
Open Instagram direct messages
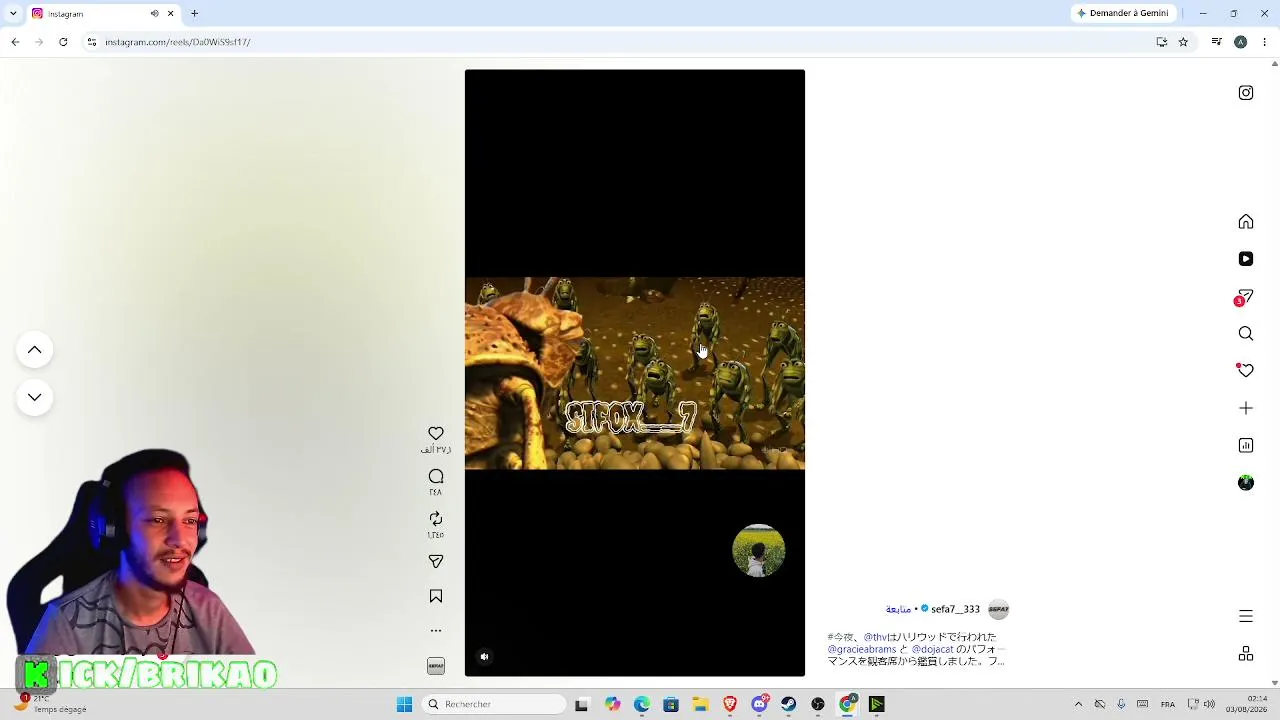(x=1245, y=297)
